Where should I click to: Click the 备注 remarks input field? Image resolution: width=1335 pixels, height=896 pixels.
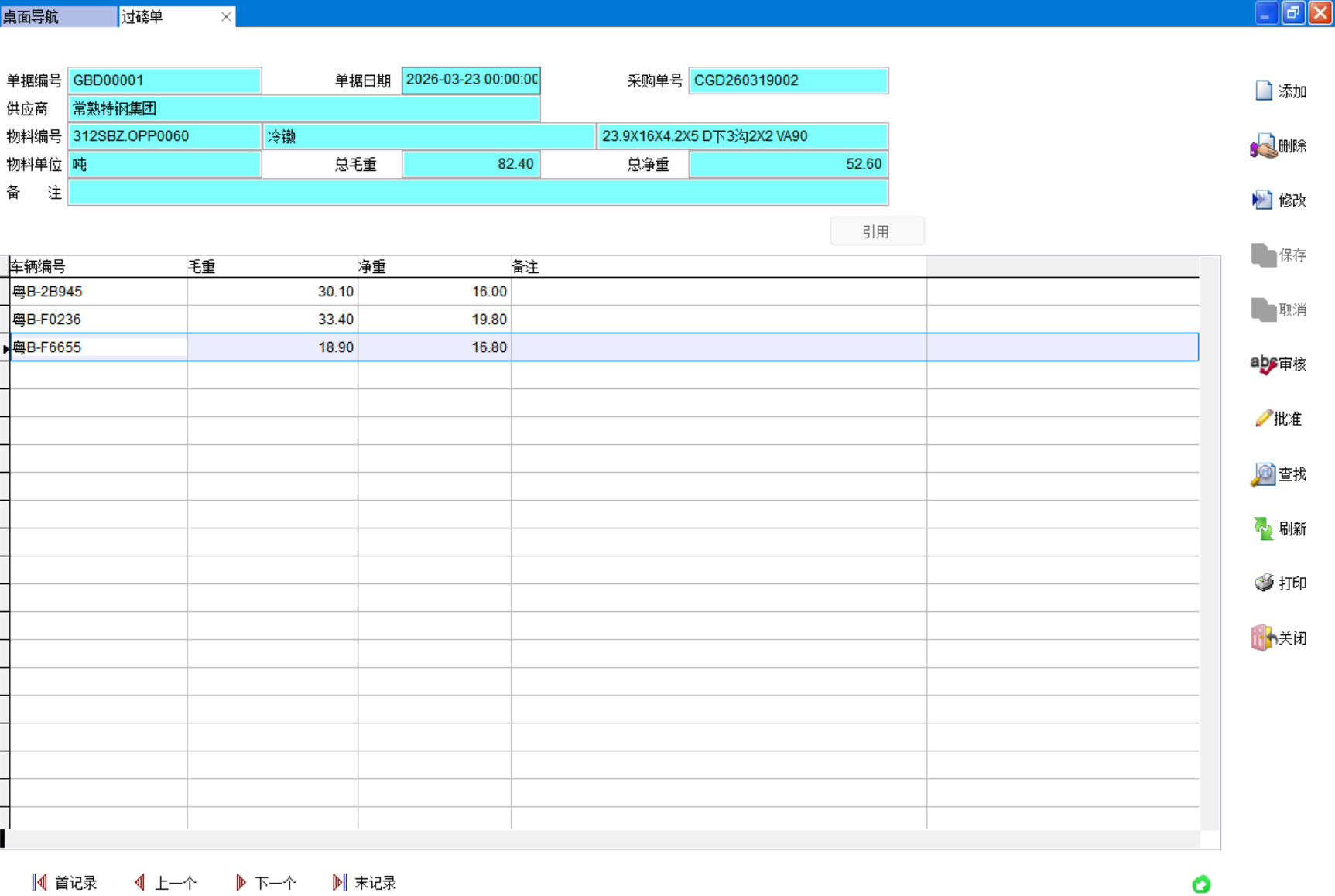(478, 193)
